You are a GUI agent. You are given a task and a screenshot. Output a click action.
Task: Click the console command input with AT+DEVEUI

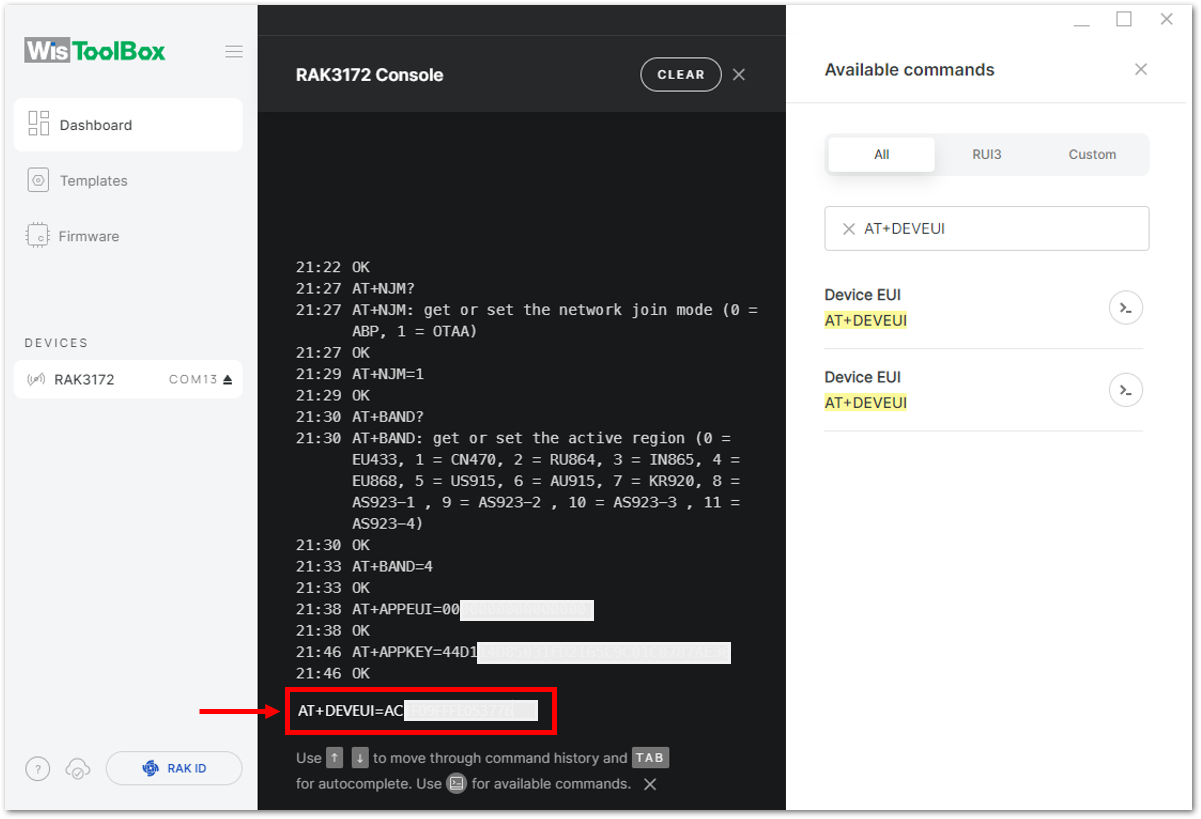[x=420, y=711]
